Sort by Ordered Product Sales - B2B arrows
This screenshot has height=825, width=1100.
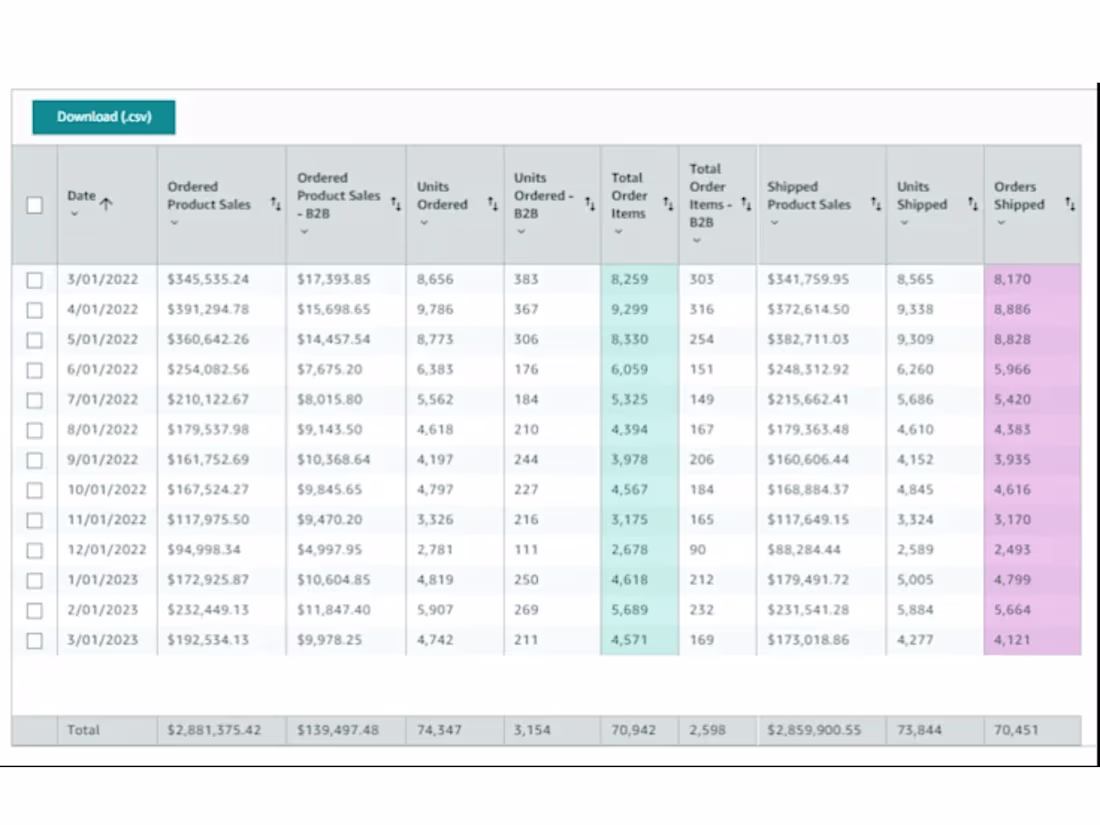pos(396,204)
